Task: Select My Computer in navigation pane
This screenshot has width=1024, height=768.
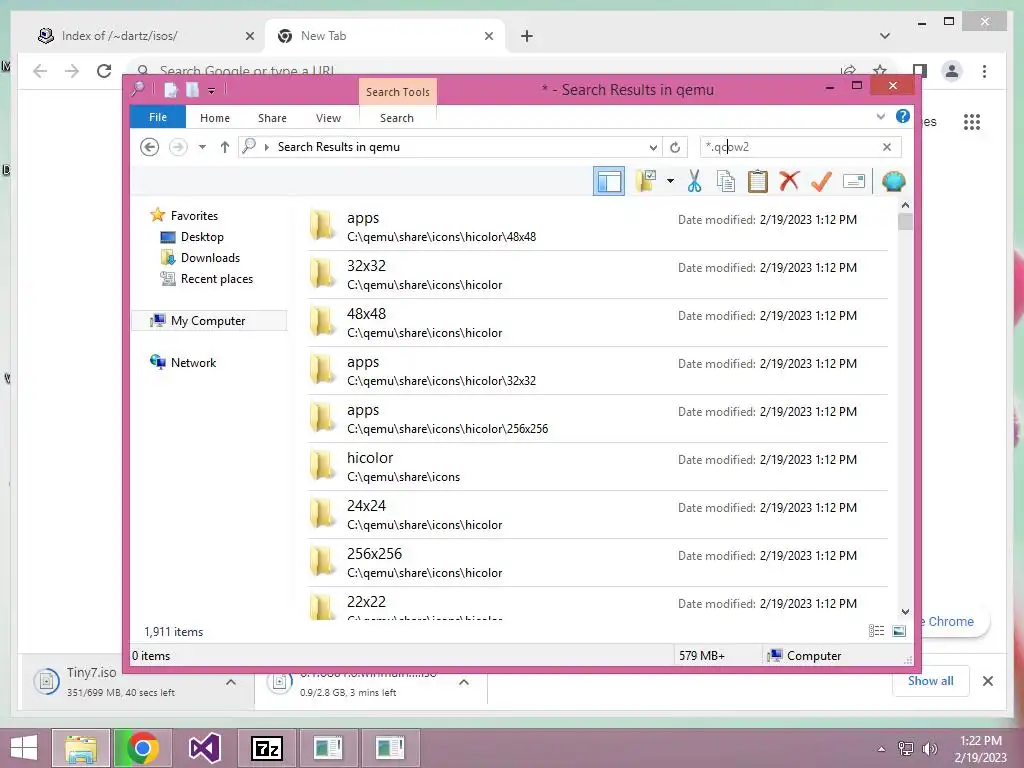Action: [x=209, y=321]
